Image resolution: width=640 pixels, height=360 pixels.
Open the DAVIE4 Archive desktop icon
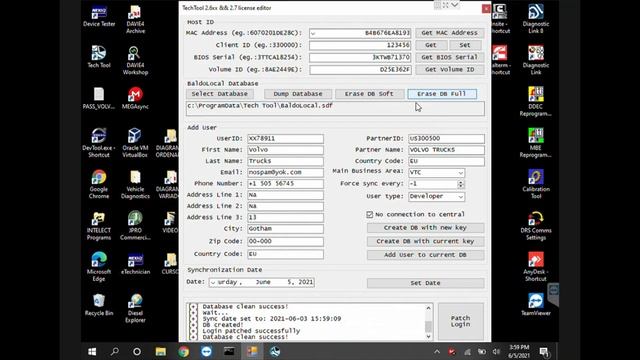coord(135,20)
